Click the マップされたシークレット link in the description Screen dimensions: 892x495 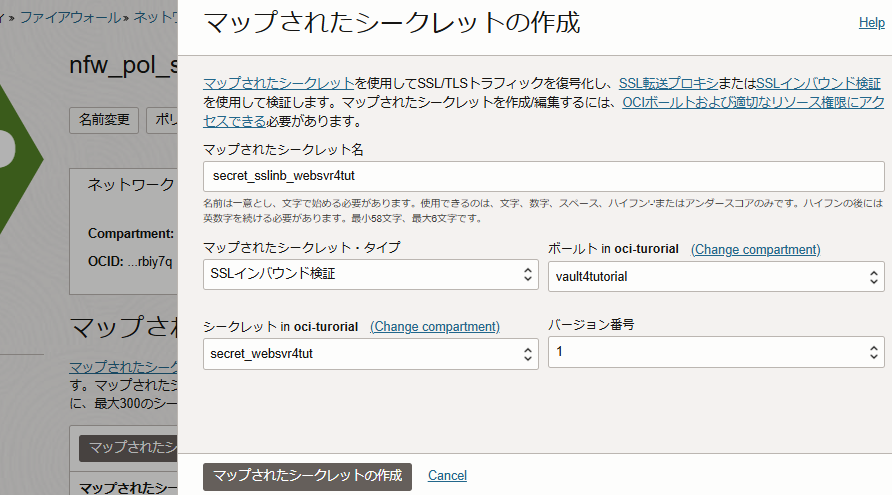click(278, 84)
